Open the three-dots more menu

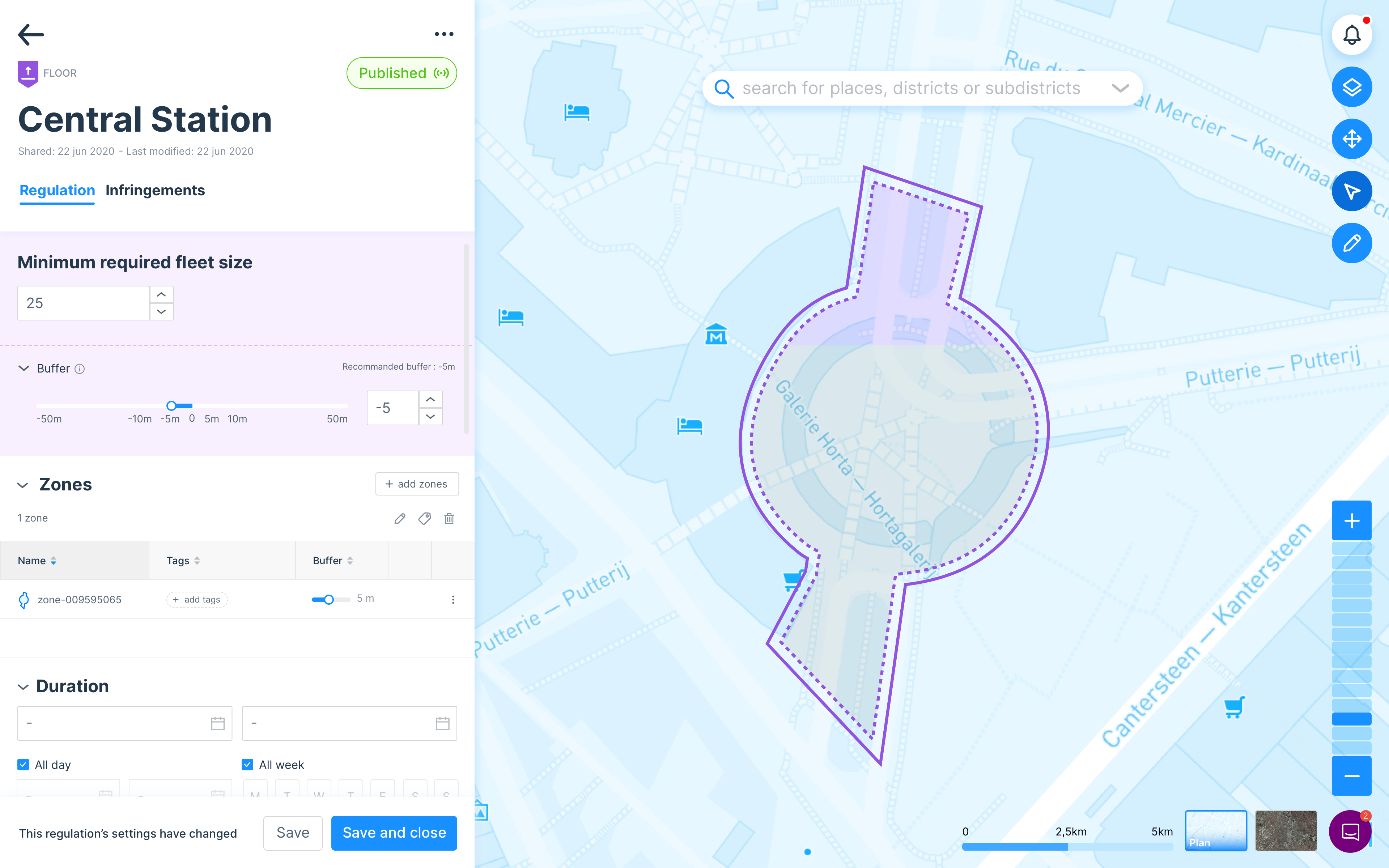[444, 34]
